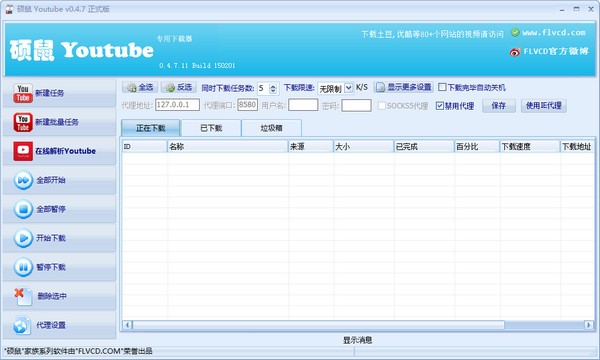Open 代理设置 proxy settings icon
Screen dimensions: 600x360
click(x=22, y=325)
